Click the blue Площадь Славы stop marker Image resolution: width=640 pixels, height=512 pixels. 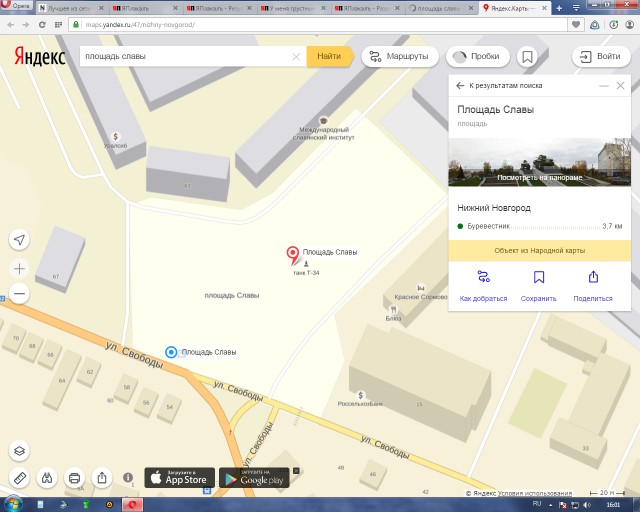pos(171,352)
